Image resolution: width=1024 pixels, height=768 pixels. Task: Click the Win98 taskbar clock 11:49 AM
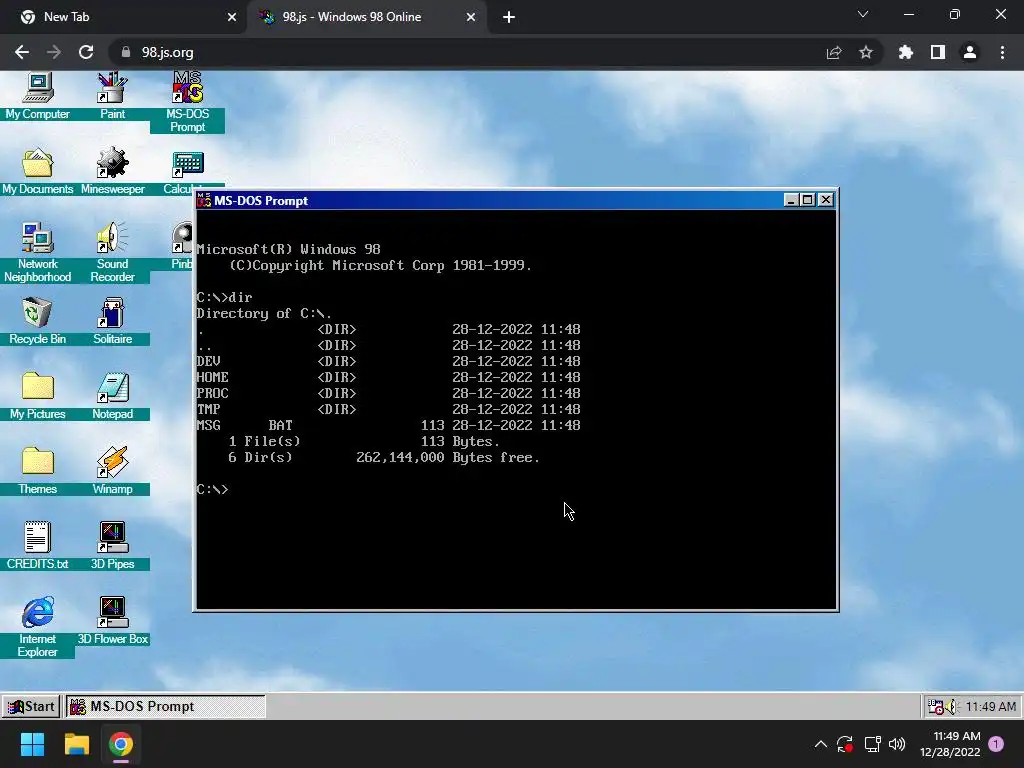point(990,707)
